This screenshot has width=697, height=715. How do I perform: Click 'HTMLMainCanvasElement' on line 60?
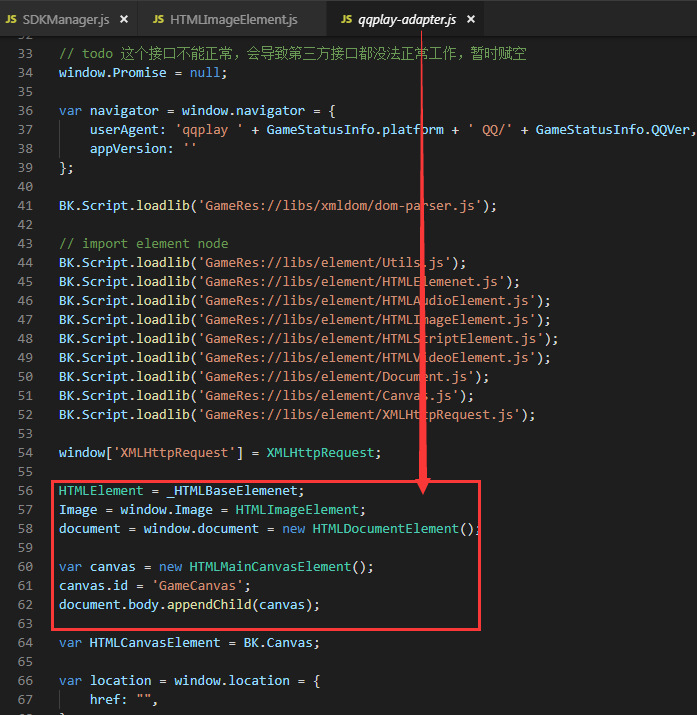pyautogui.click(x=270, y=567)
